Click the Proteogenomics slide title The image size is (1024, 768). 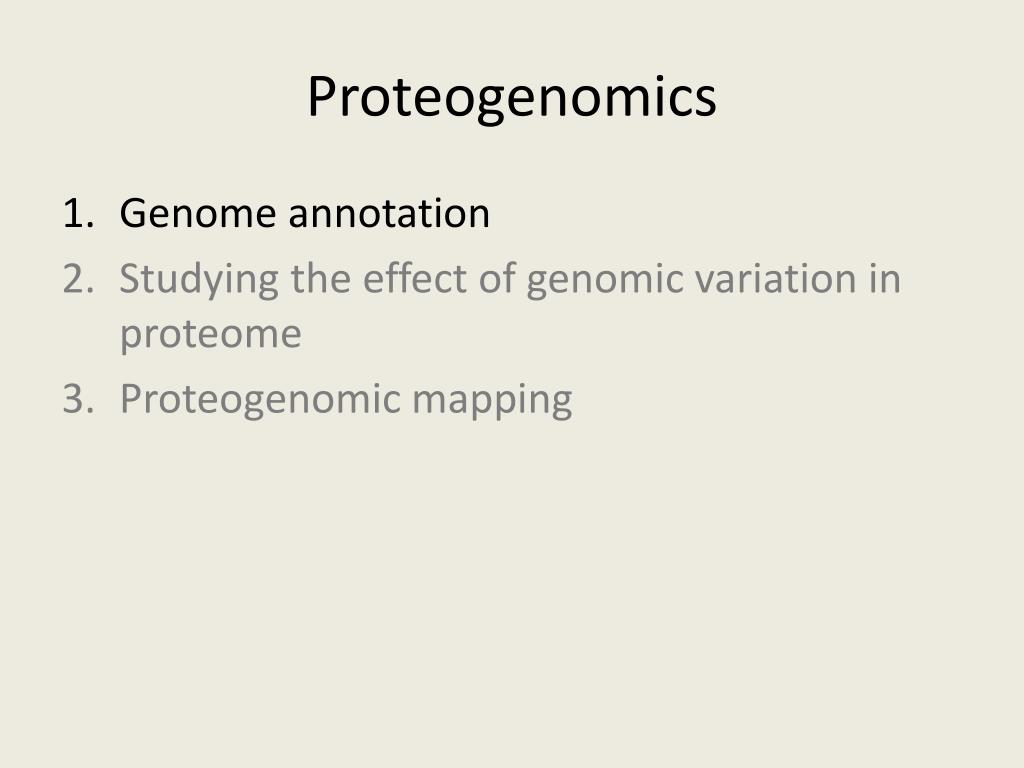click(512, 98)
